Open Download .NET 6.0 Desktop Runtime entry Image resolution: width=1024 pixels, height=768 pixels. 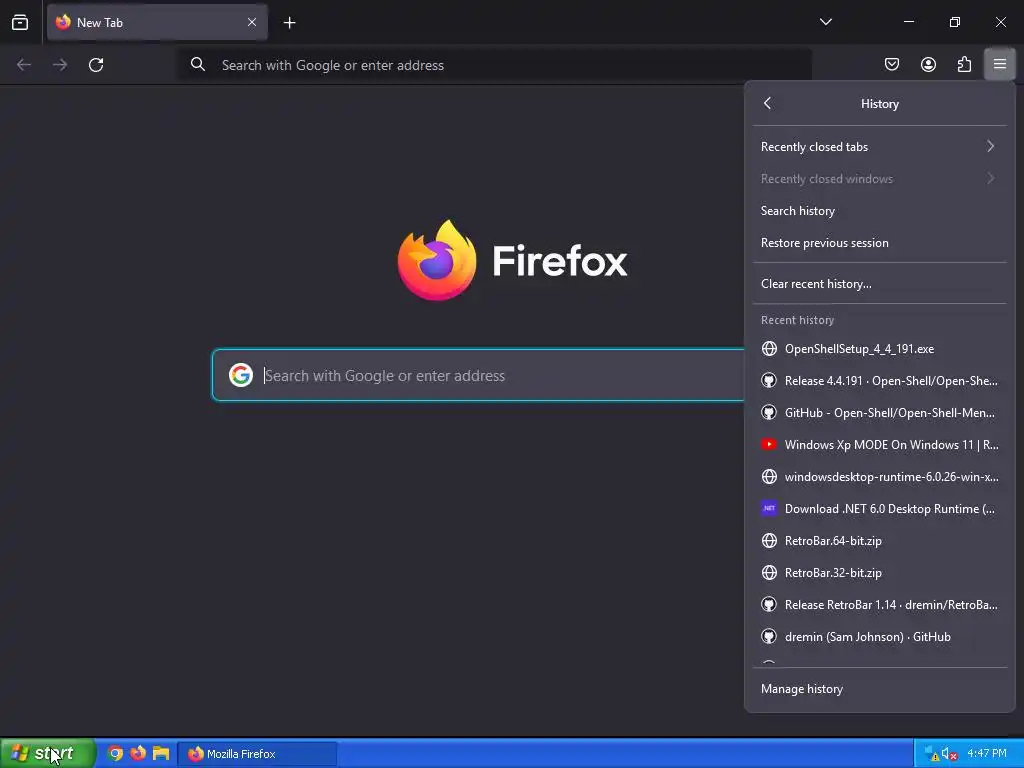click(x=880, y=509)
